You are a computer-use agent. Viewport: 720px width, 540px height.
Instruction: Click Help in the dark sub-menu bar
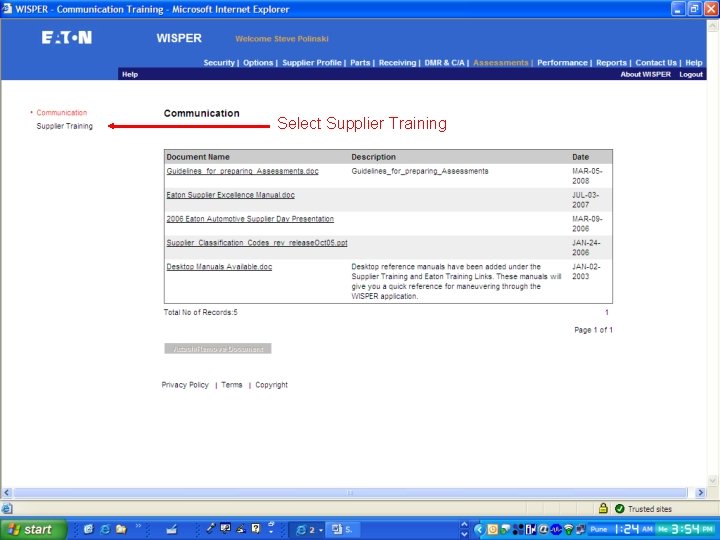[130, 74]
